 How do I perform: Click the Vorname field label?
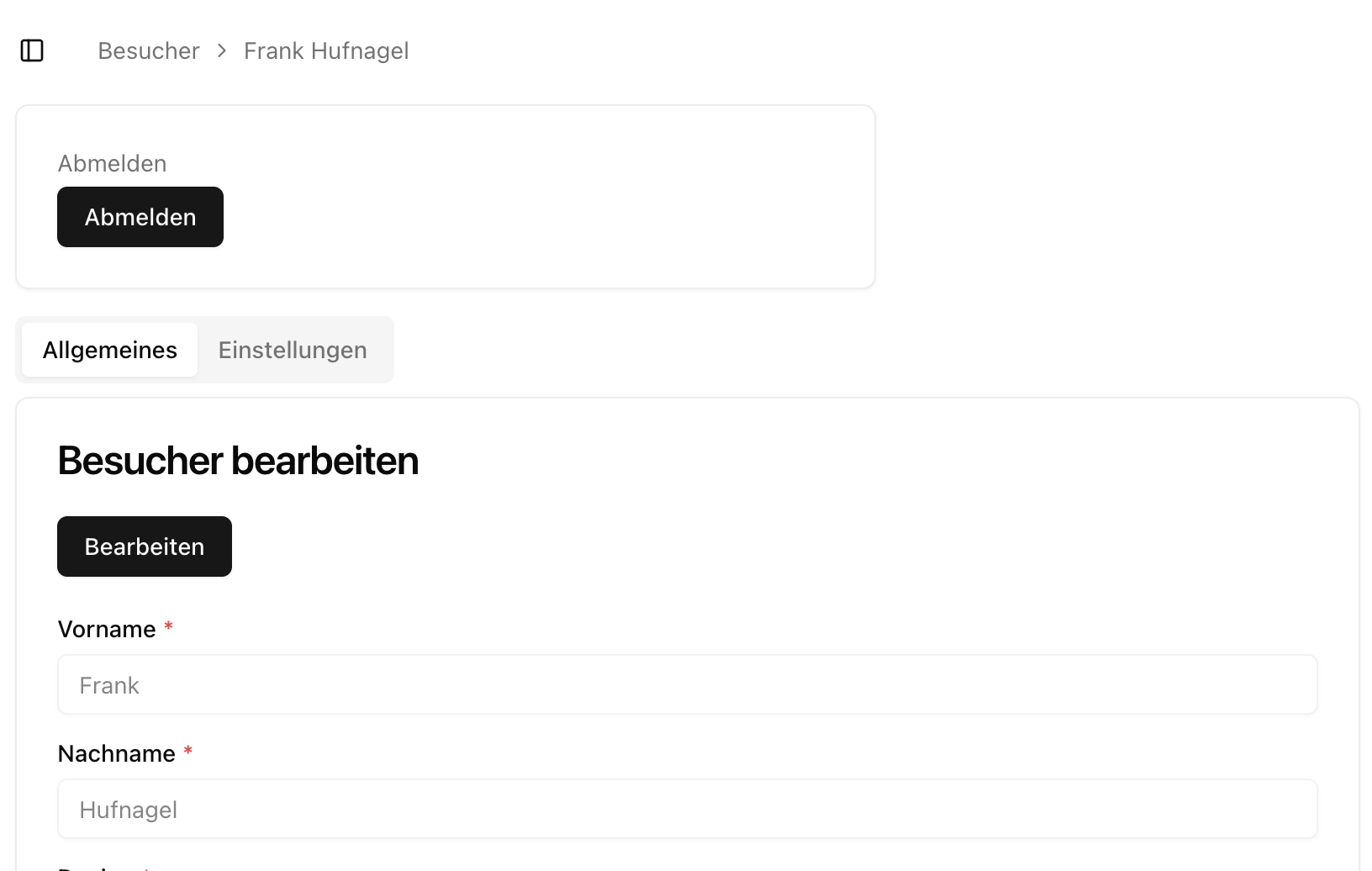coord(107,629)
